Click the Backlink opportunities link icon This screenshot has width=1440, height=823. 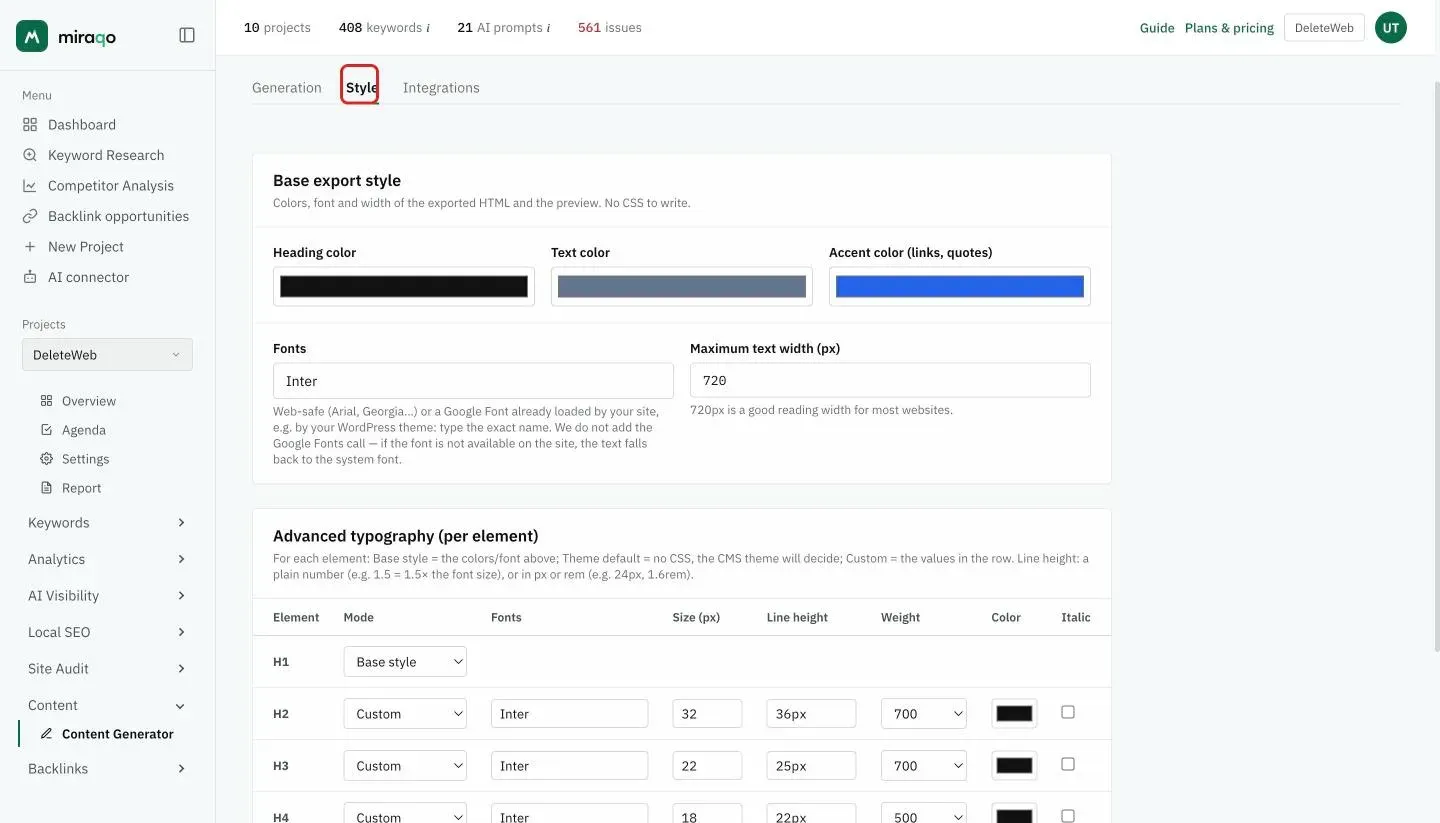(x=30, y=216)
